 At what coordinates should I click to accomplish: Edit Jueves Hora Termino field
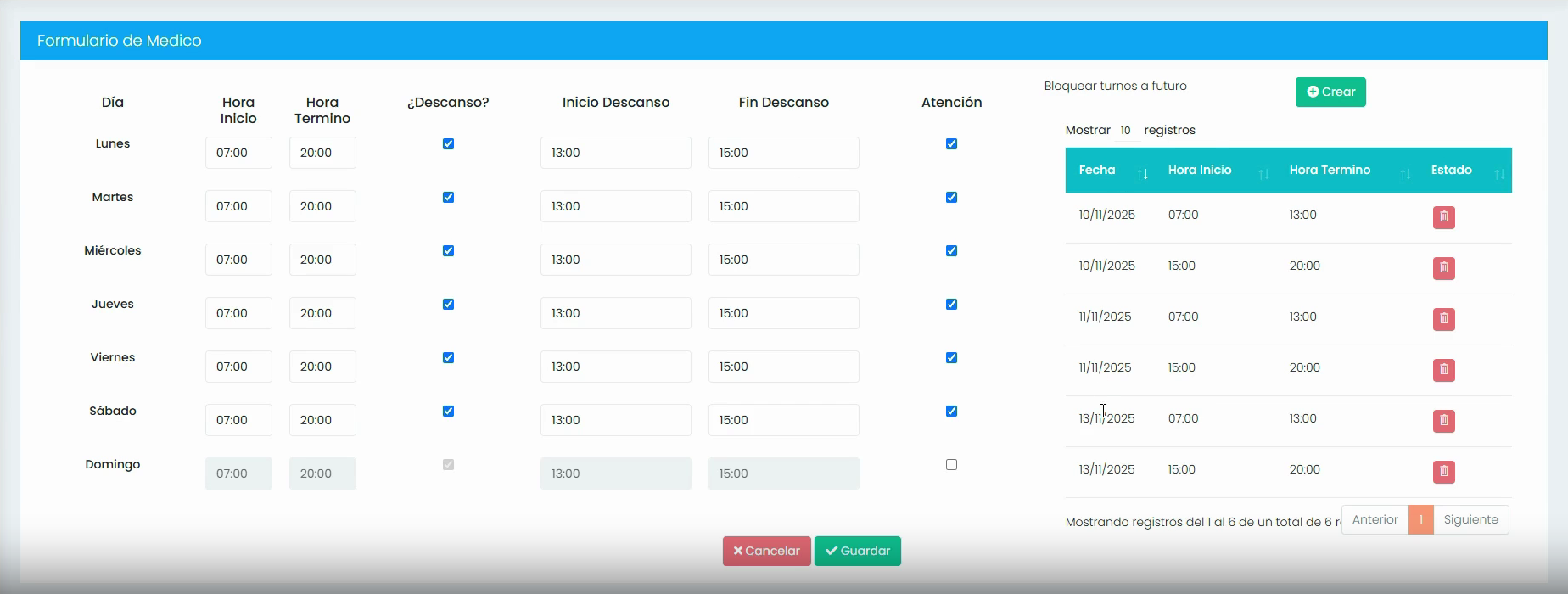[322, 313]
